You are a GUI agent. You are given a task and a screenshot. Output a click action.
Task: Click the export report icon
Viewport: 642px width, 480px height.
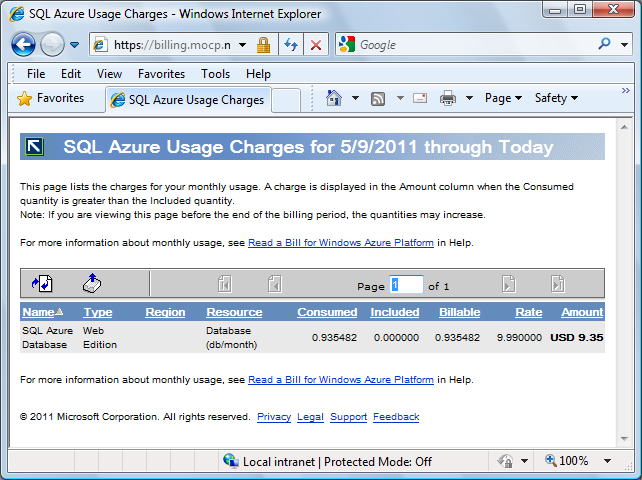[92, 284]
